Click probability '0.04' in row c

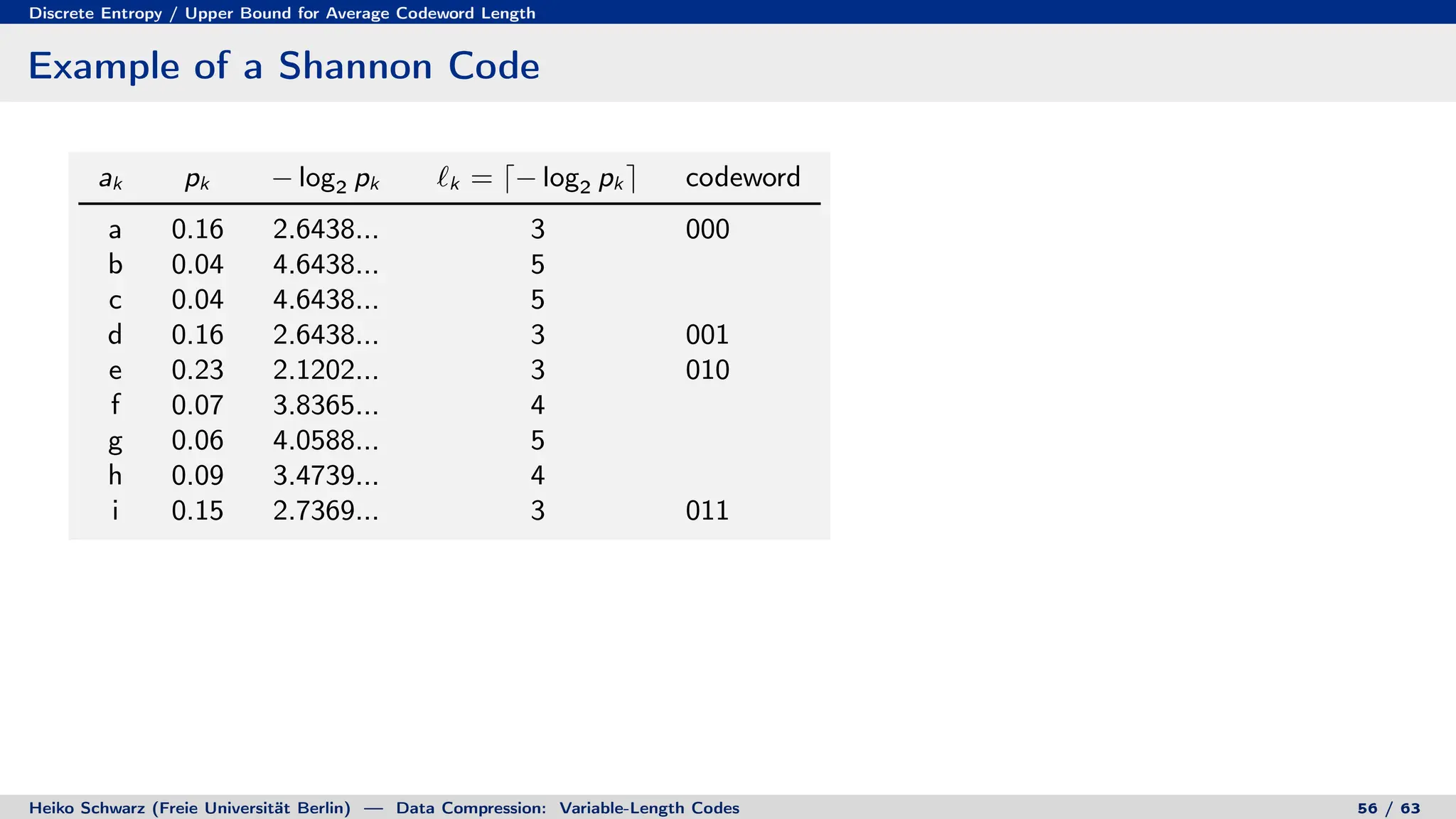[x=198, y=299]
